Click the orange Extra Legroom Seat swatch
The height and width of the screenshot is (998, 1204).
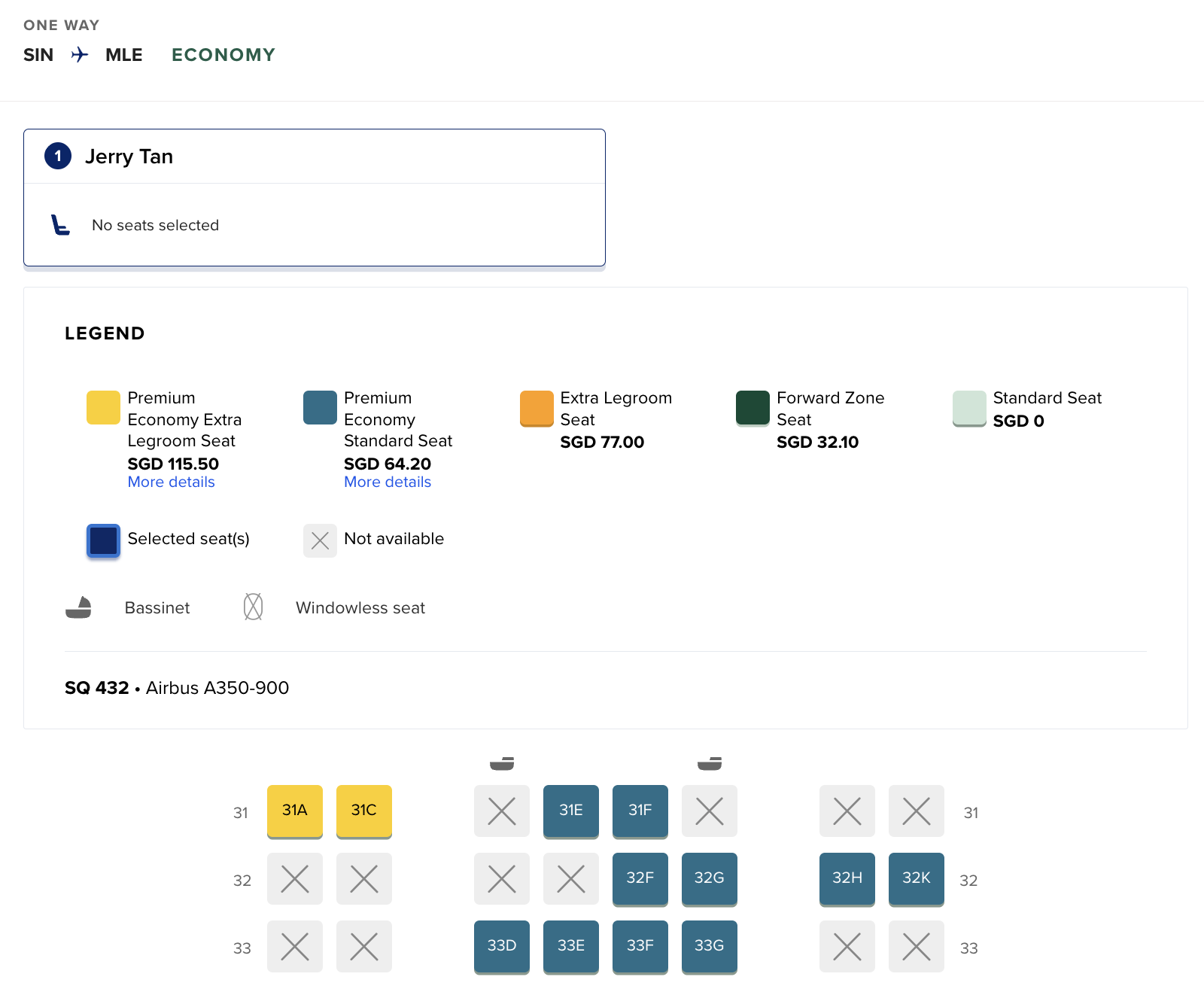[x=537, y=408]
